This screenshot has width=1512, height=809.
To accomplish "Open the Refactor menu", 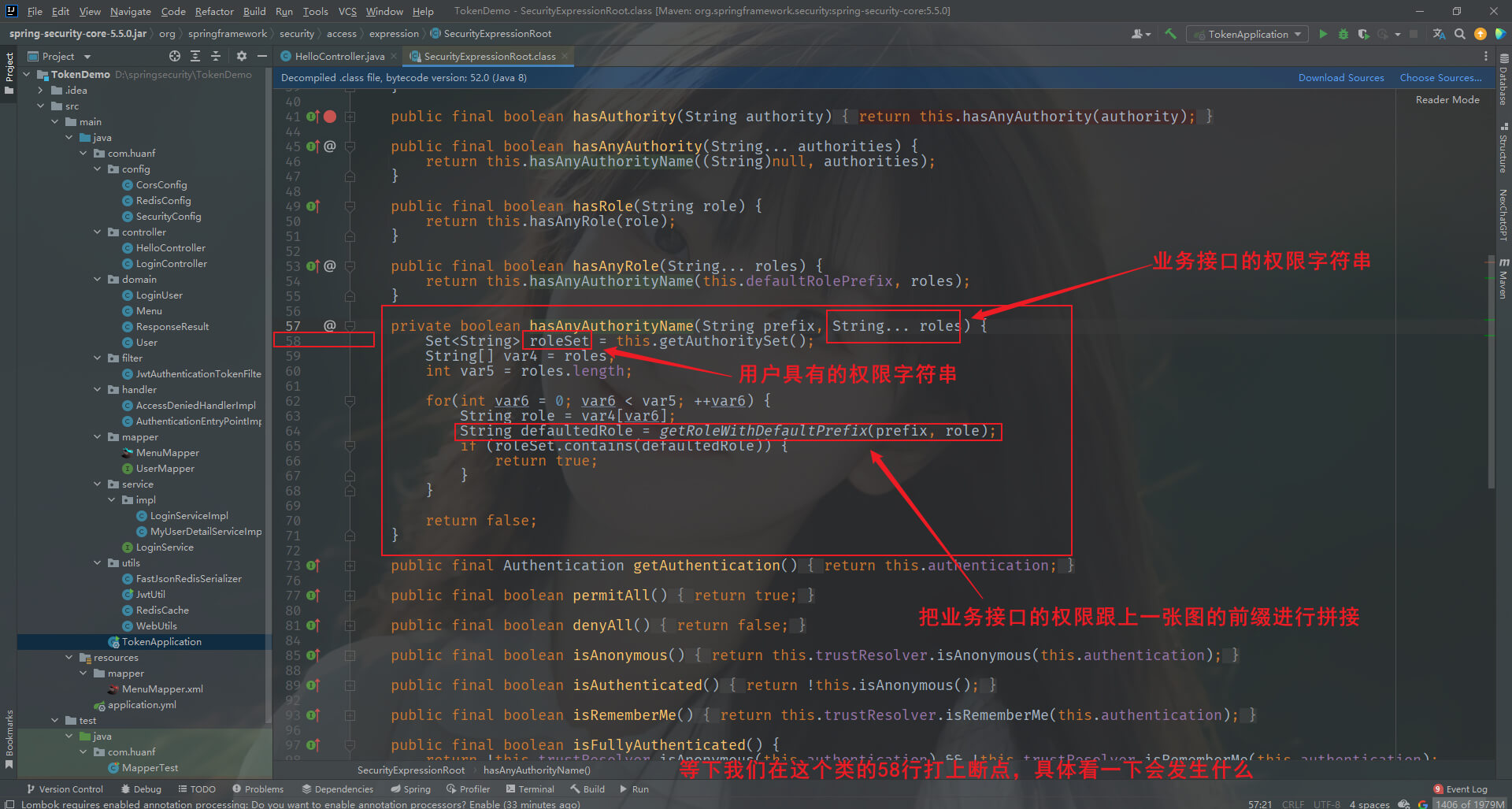I will tap(214, 11).
